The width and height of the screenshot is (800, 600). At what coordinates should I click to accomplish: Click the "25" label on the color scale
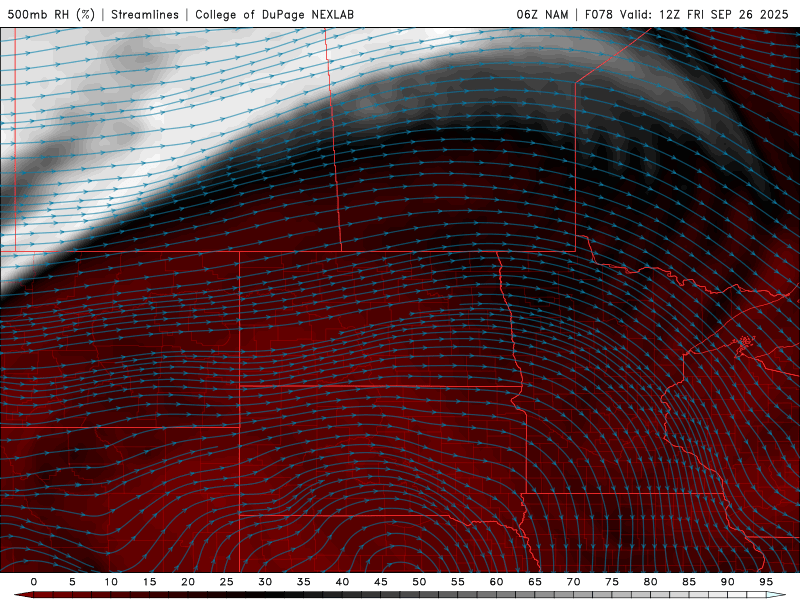227,582
